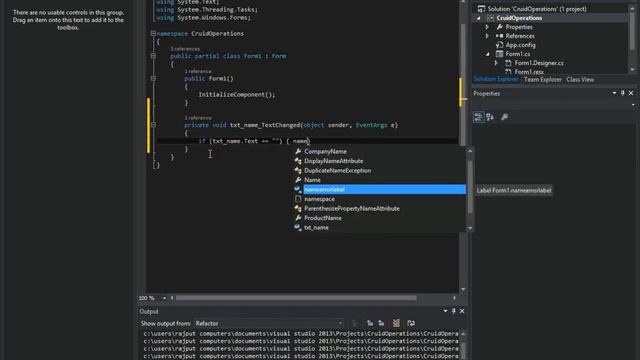Image resolution: width=640 pixels, height=360 pixels.
Task: Toggle auto-hide pin on Properties panel
Action: 622,93
